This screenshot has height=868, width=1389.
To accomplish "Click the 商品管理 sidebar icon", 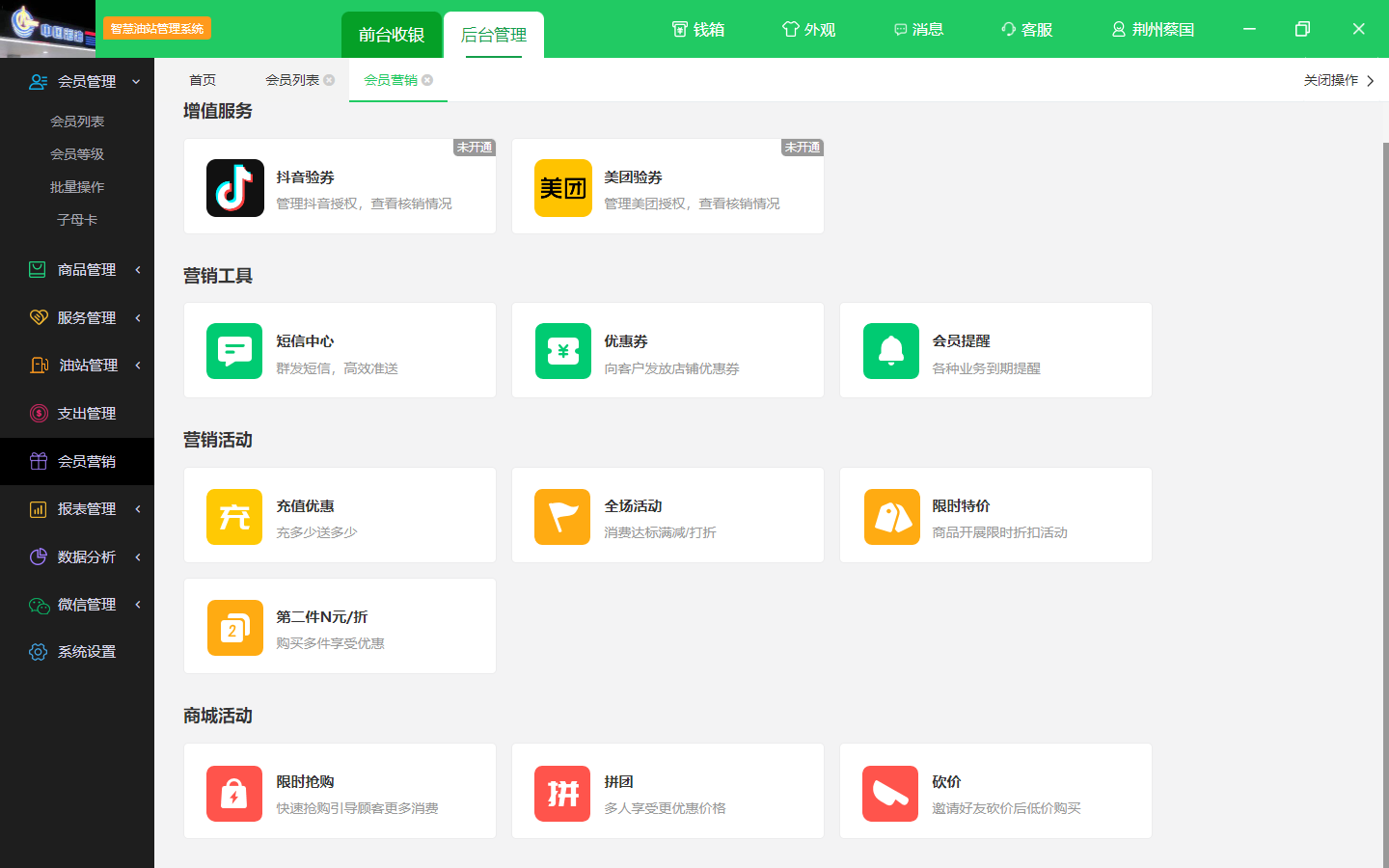I will (x=38, y=270).
